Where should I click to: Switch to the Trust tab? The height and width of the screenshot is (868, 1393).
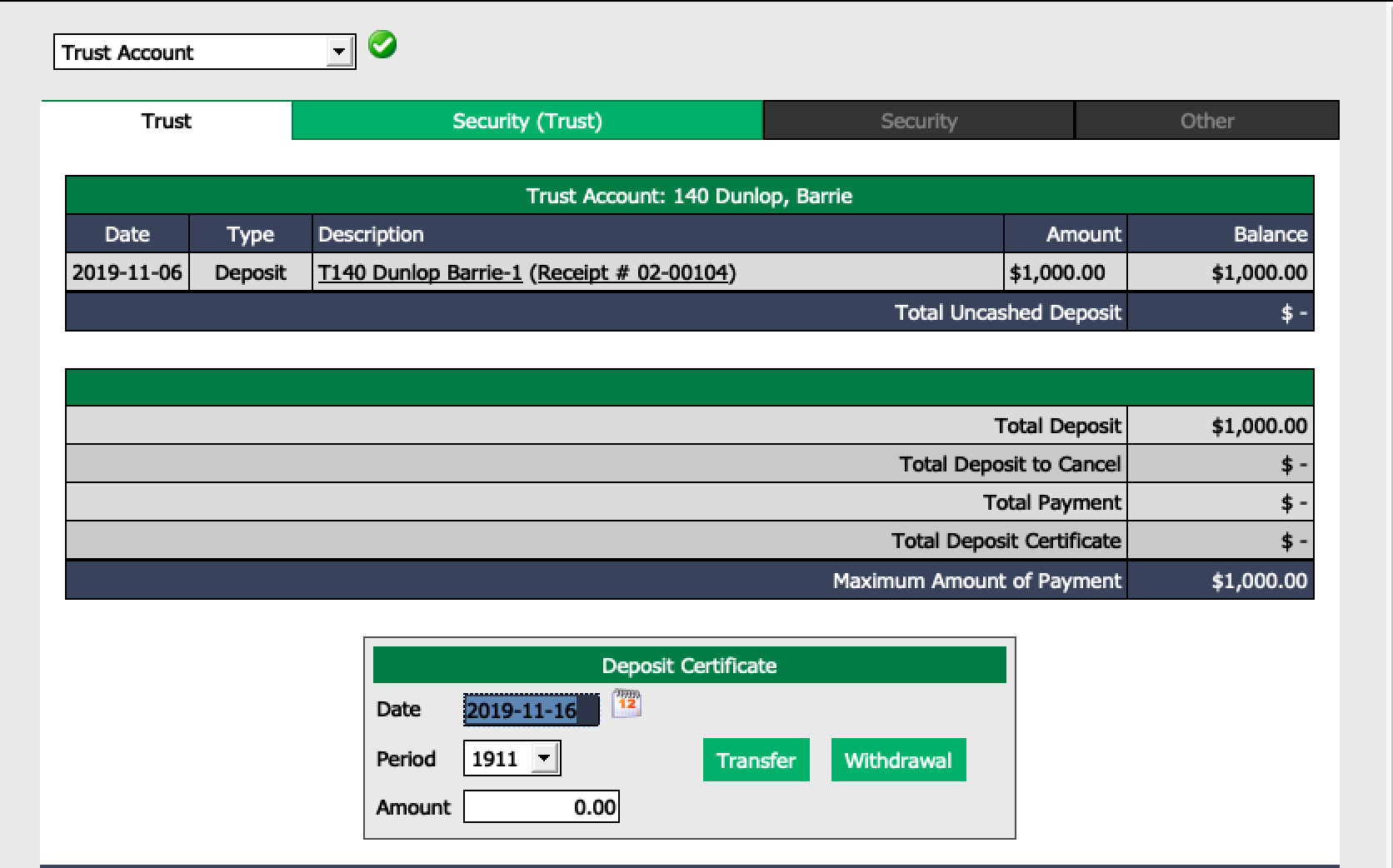[167, 121]
